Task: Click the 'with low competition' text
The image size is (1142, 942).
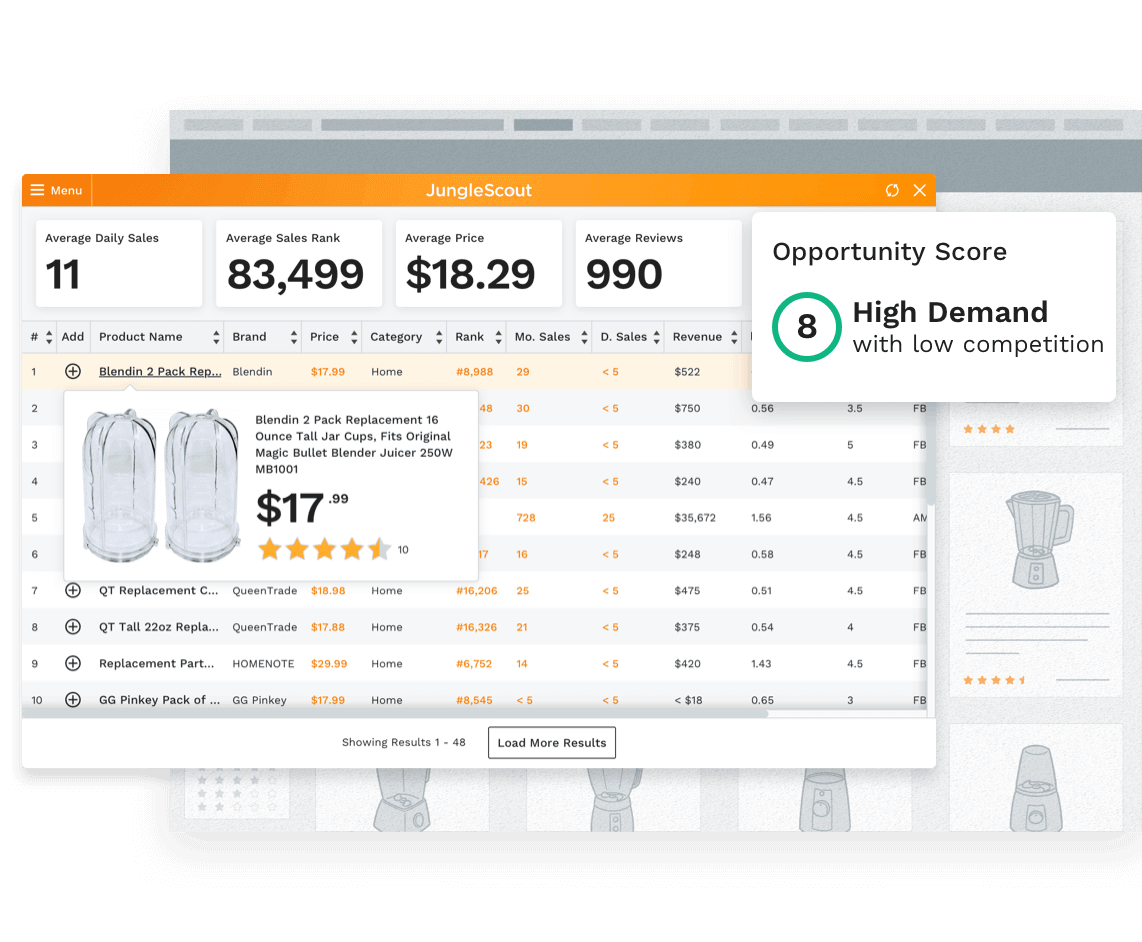Action: point(978,344)
